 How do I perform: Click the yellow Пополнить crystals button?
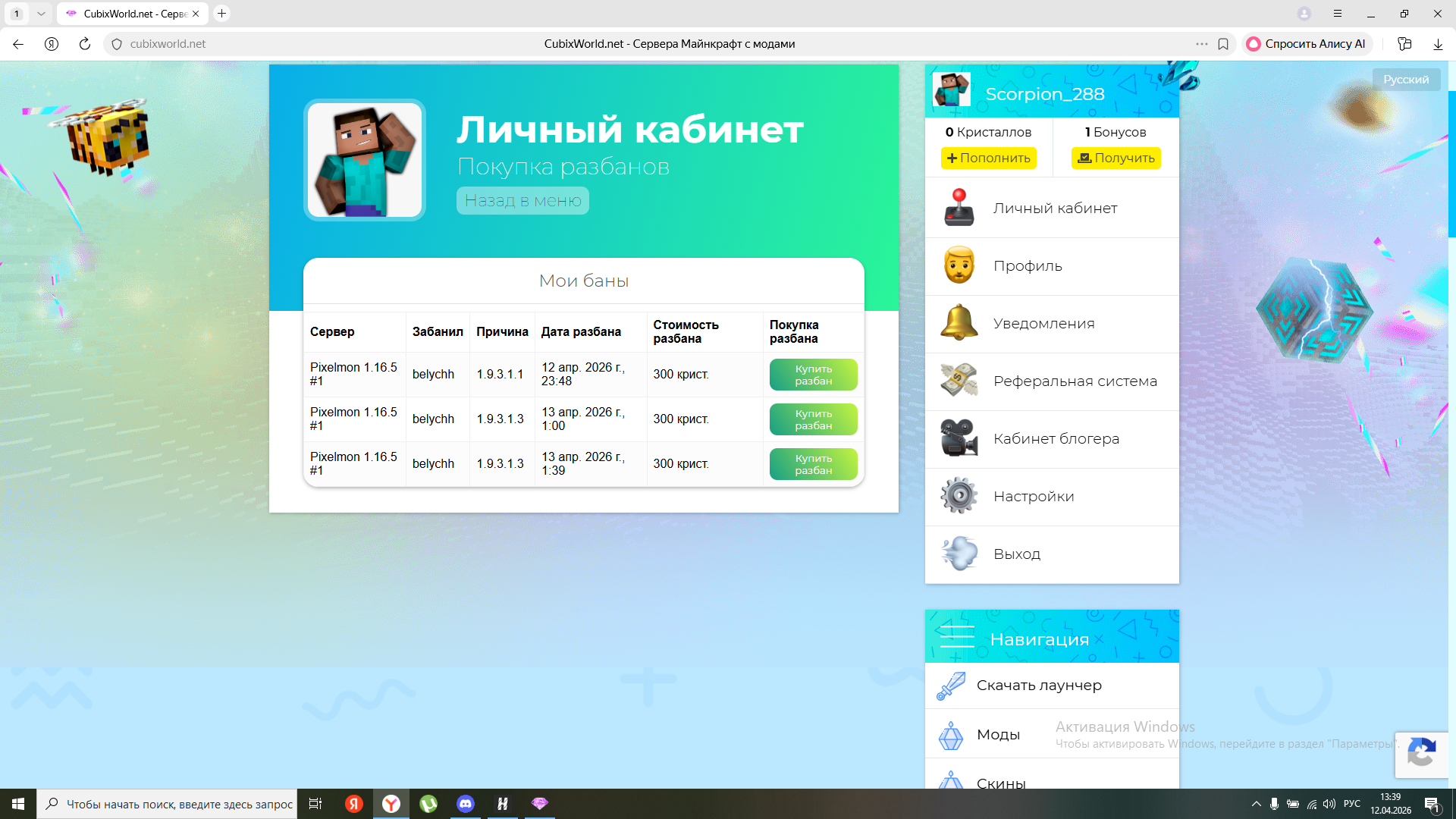(x=988, y=158)
